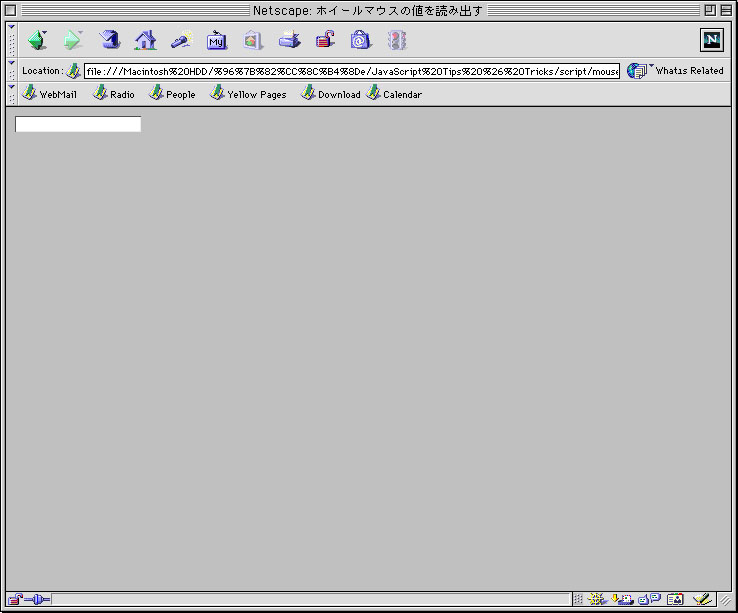This screenshot has height=613, width=738.
Task: Open What's Related icon
Action: pyautogui.click(x=637, y=71)
